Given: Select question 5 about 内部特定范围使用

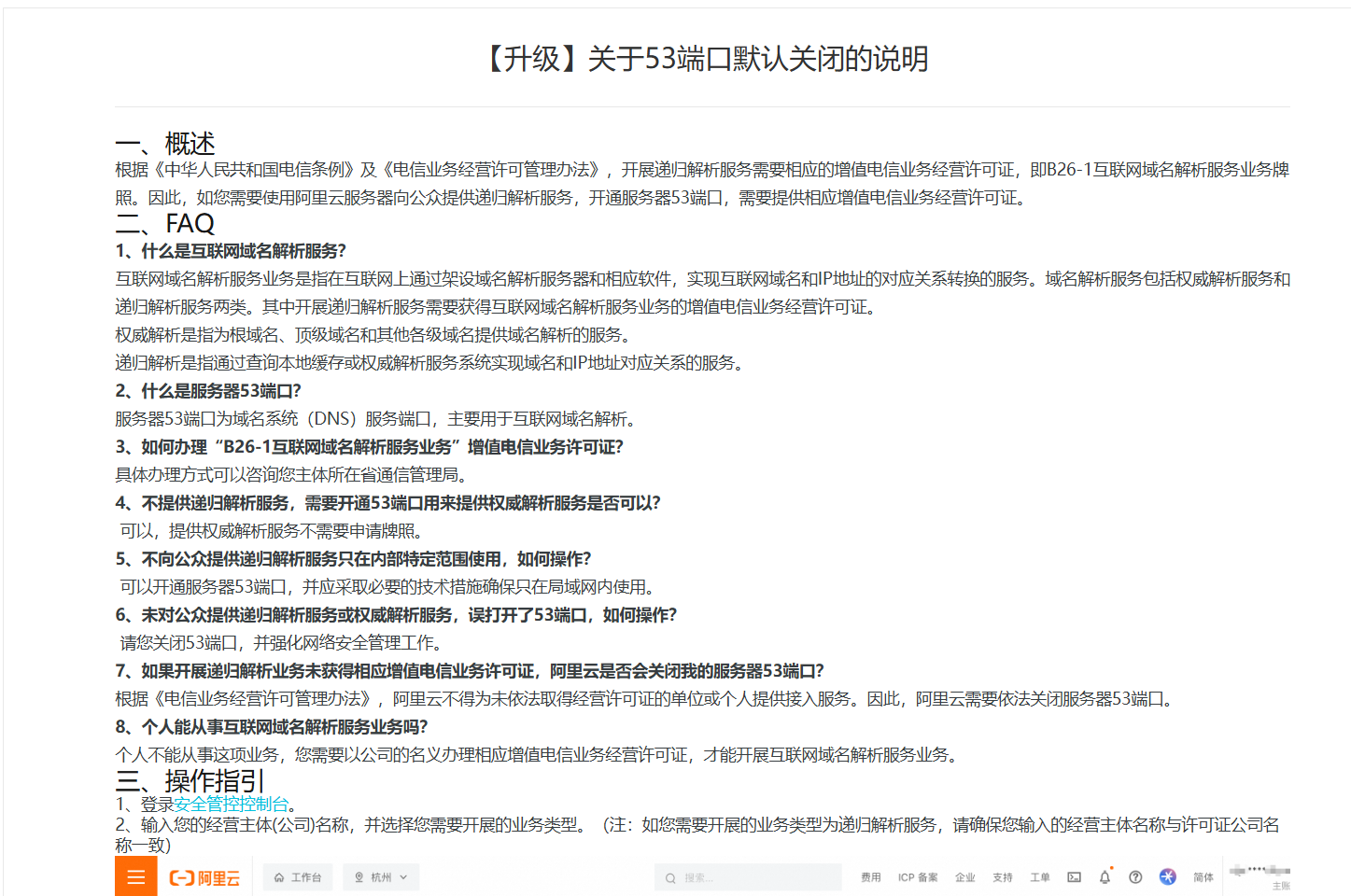Looking at the screenshot, I should 353,559.
